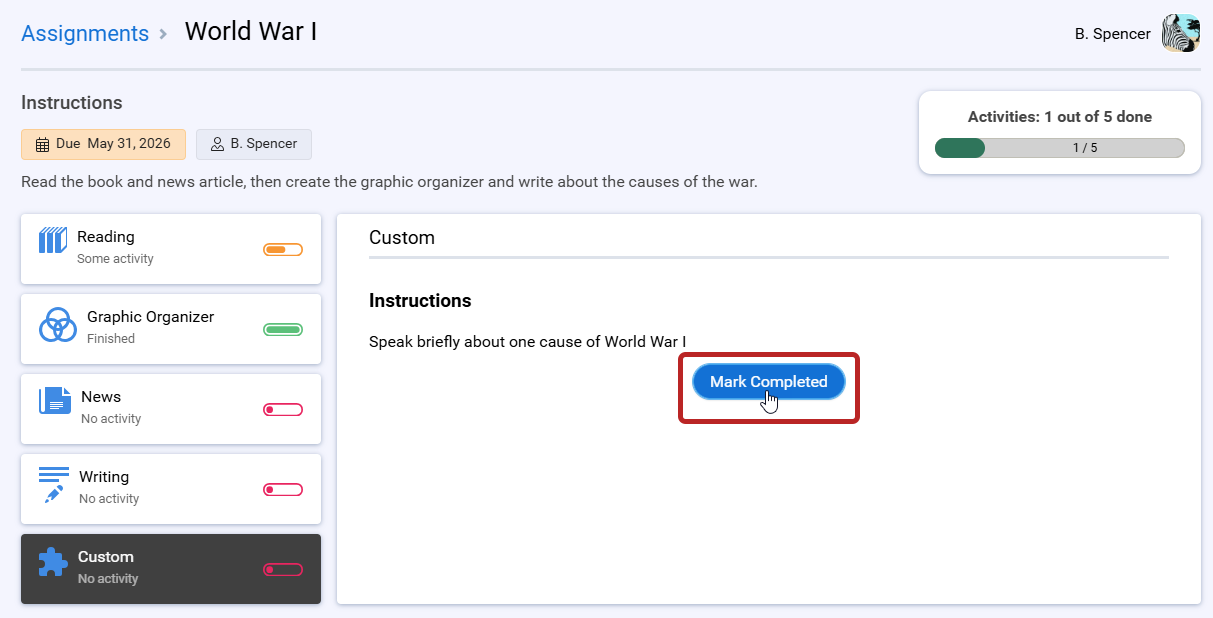The width and height of the screenshot is (1213, 618).
Task: Click the breadcrumb chevron after Assignments
Action: tap(163, 34)
